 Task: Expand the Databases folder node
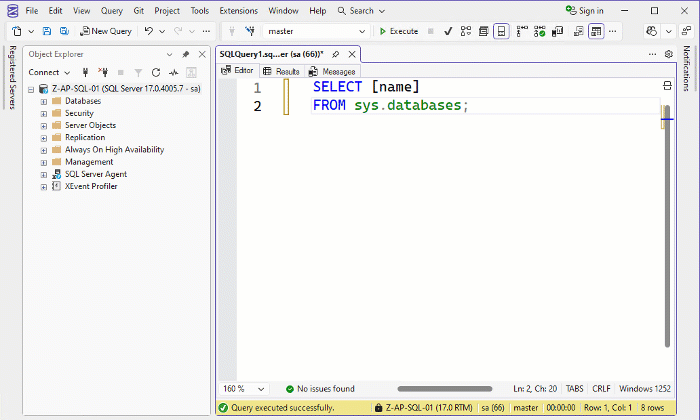(x=44, y=101)
